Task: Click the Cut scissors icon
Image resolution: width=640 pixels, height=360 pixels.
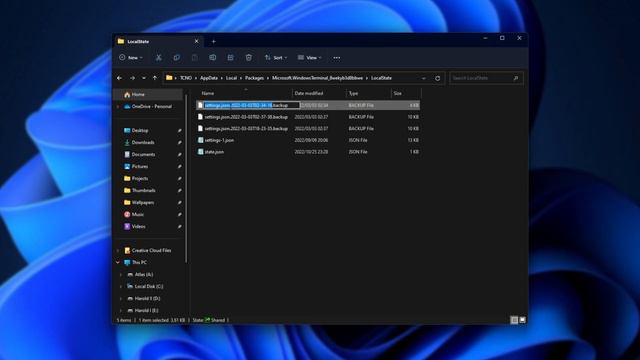Action: tap(158, 58)
